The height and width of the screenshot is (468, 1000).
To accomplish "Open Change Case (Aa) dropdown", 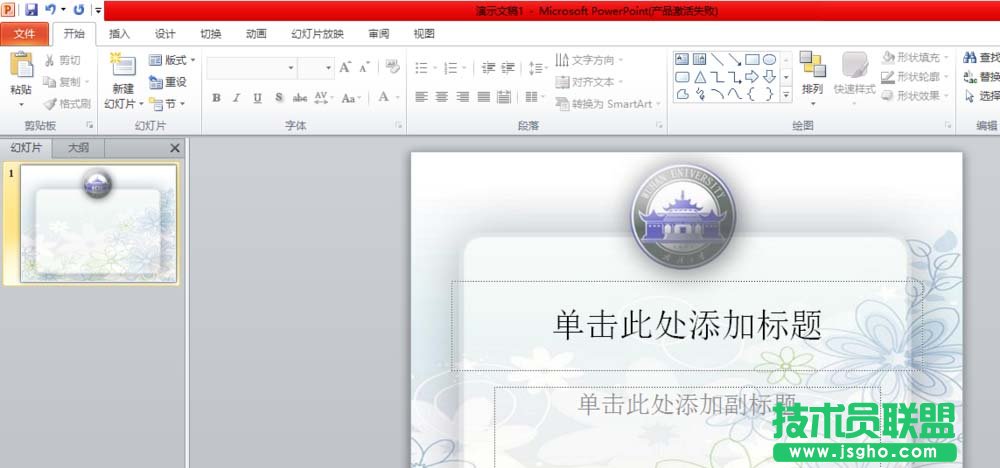I will 351,98.
